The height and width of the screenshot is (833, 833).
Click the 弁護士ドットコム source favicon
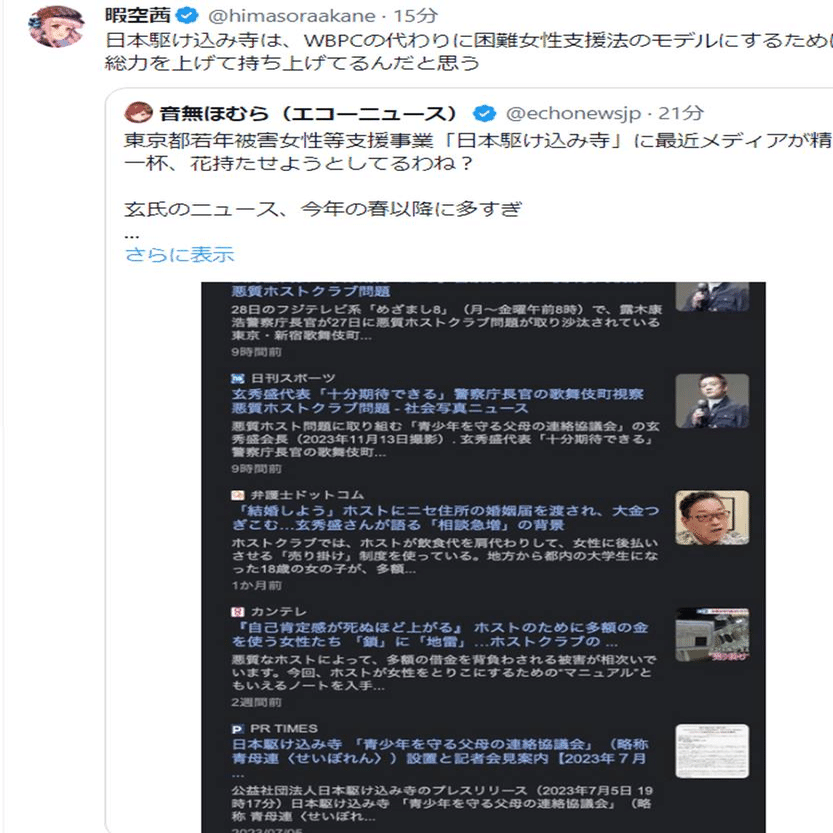coord(237,495)
